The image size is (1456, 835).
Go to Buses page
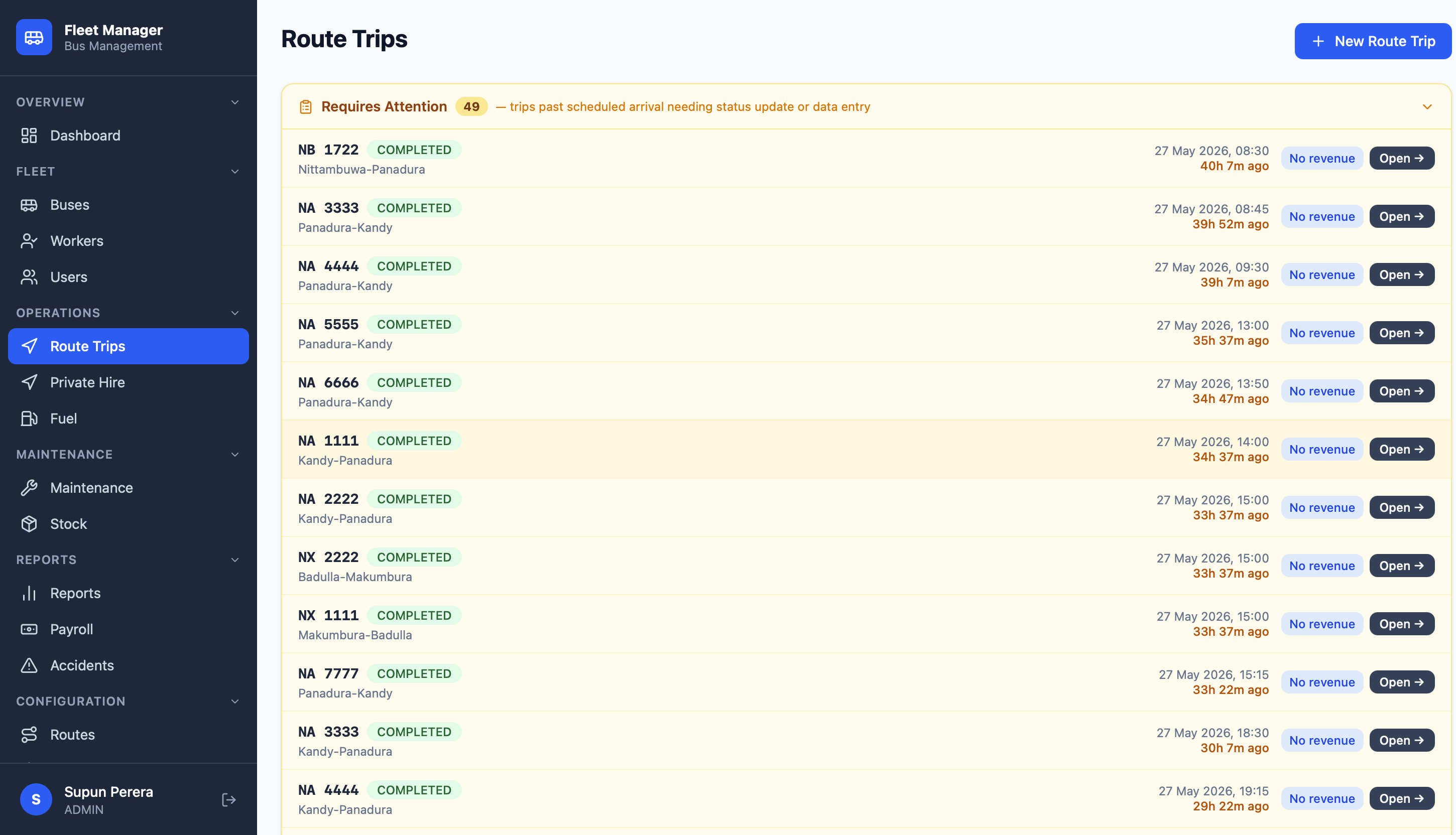click(x=129, y=205)
